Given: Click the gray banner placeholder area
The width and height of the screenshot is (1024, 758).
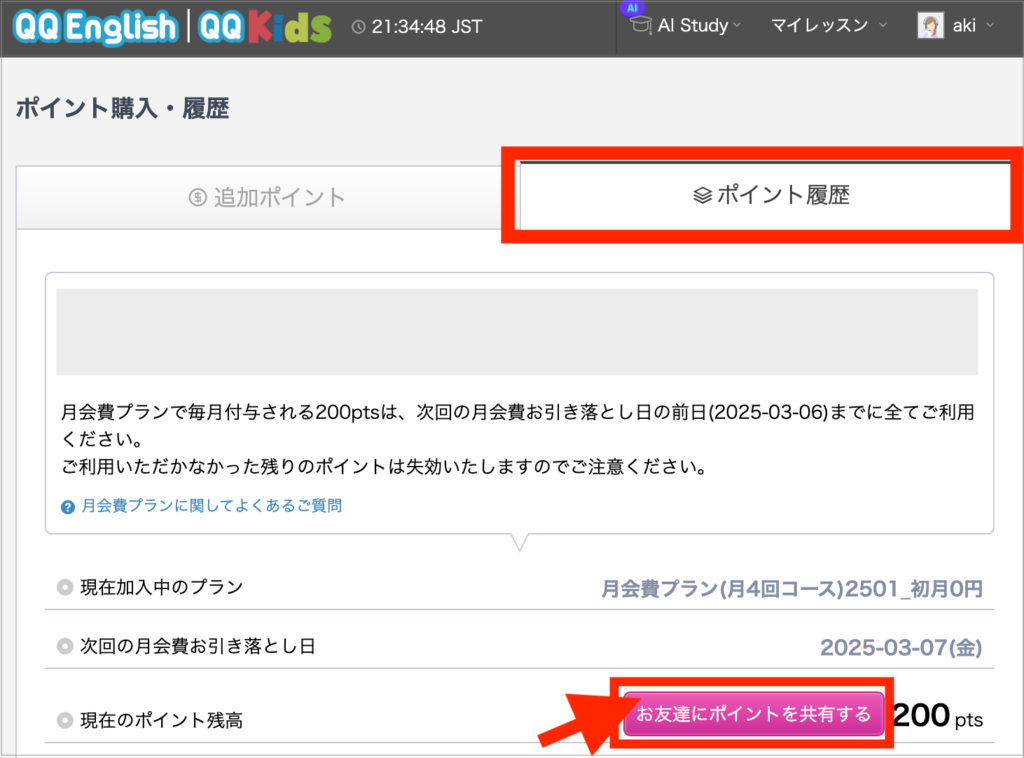Looking at the screenshot, I should coord(517,332).
